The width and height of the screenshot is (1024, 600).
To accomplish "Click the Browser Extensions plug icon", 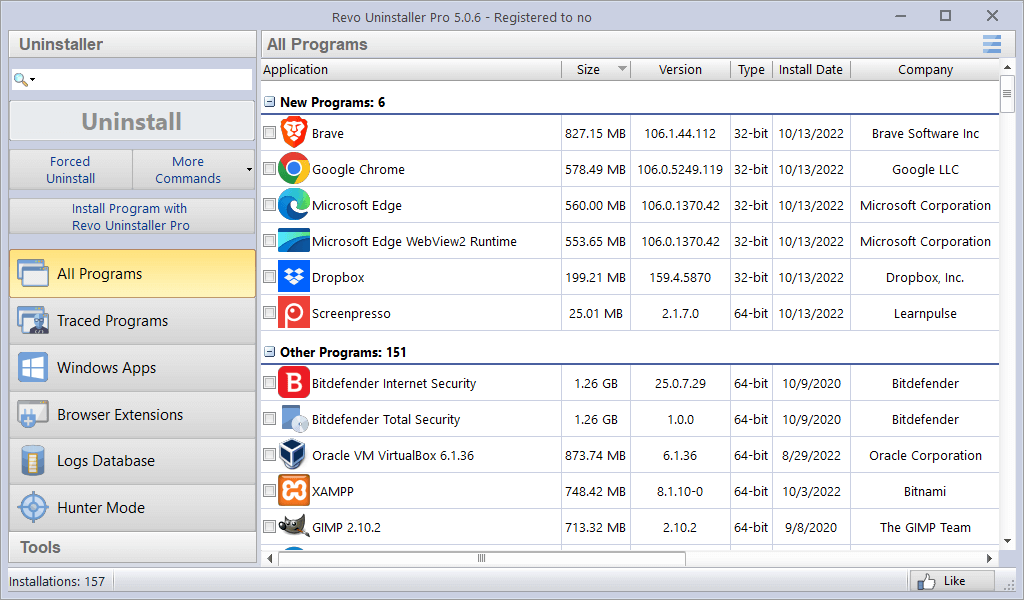I will pos(33,414).
